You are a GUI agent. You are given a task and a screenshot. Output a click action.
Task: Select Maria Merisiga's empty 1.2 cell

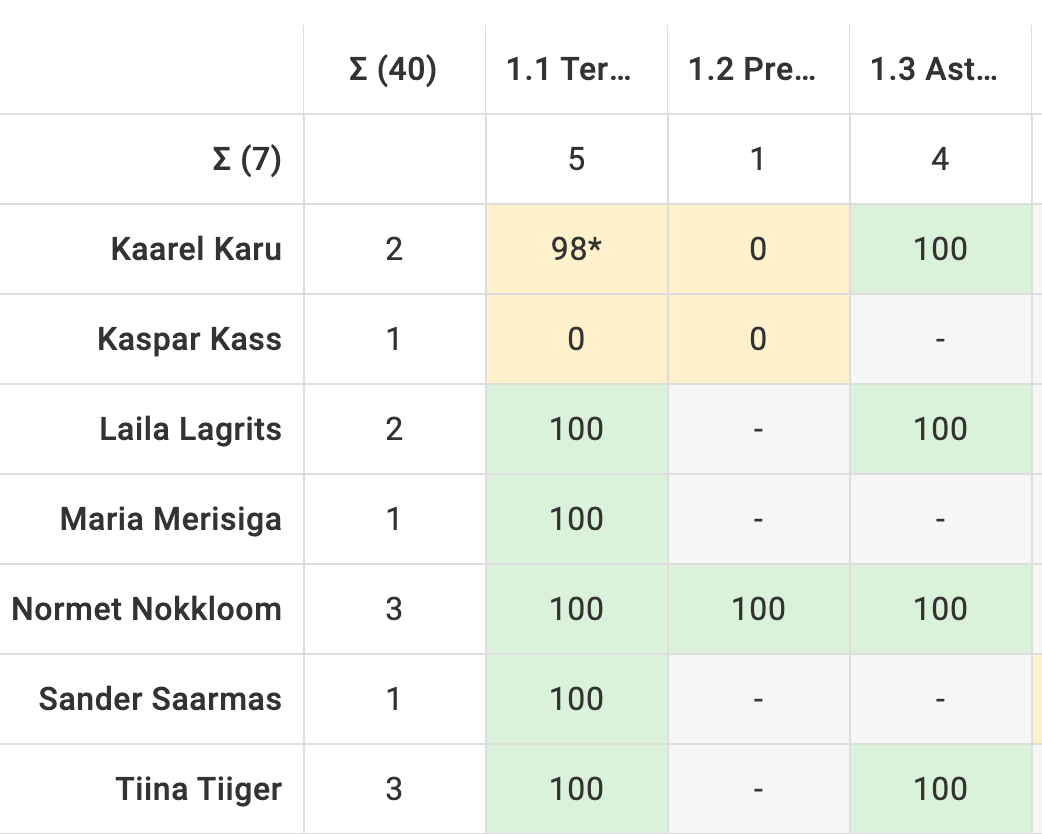tap(758, 519)
